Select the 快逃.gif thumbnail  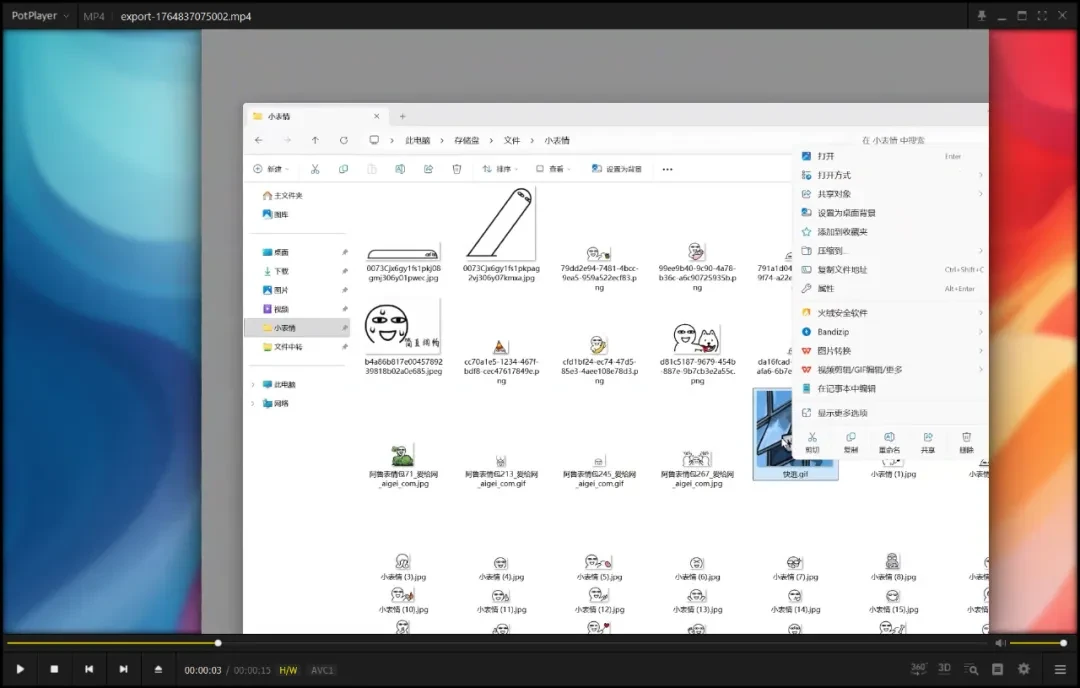coord(796,434)
